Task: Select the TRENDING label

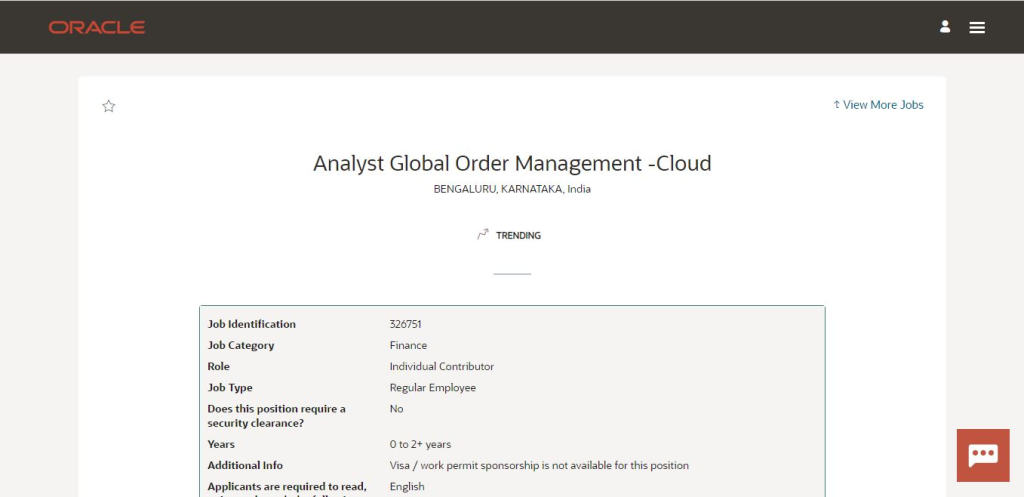Action: (x=519, y=236)
